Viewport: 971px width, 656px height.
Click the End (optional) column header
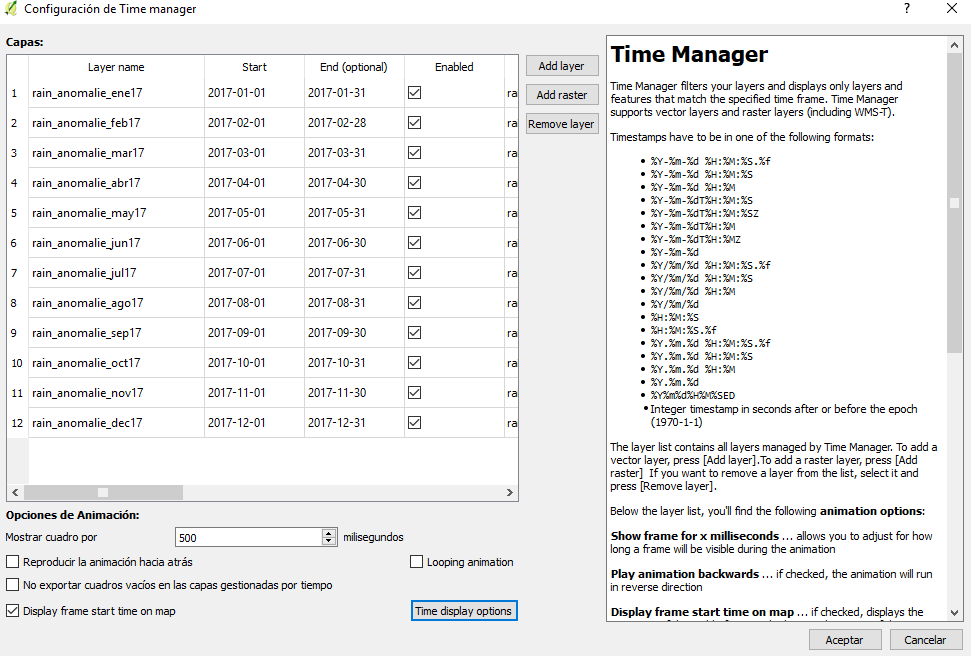pyautogui.click(x=354, y=67)
